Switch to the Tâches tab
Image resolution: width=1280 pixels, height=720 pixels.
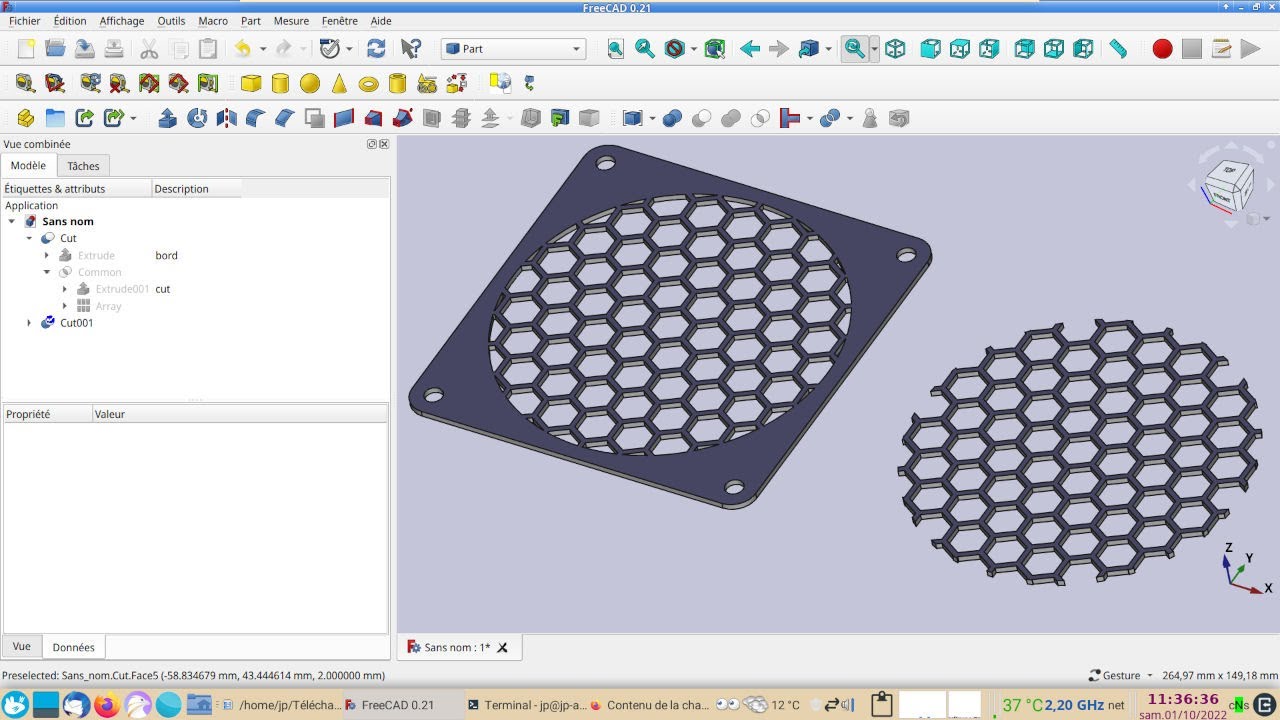tap(83, 166)
